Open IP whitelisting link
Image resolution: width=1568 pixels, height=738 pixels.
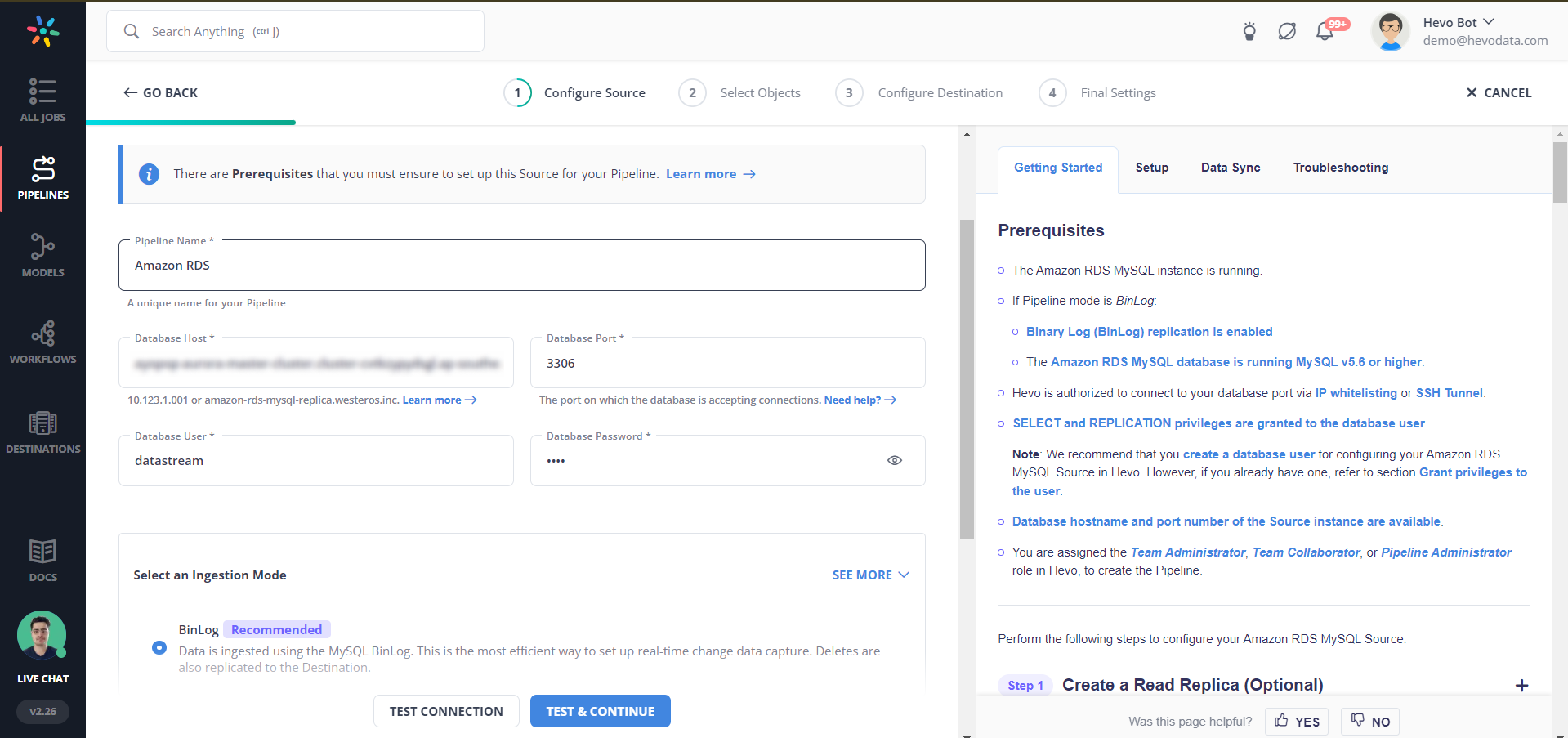tap(1356, 393)
